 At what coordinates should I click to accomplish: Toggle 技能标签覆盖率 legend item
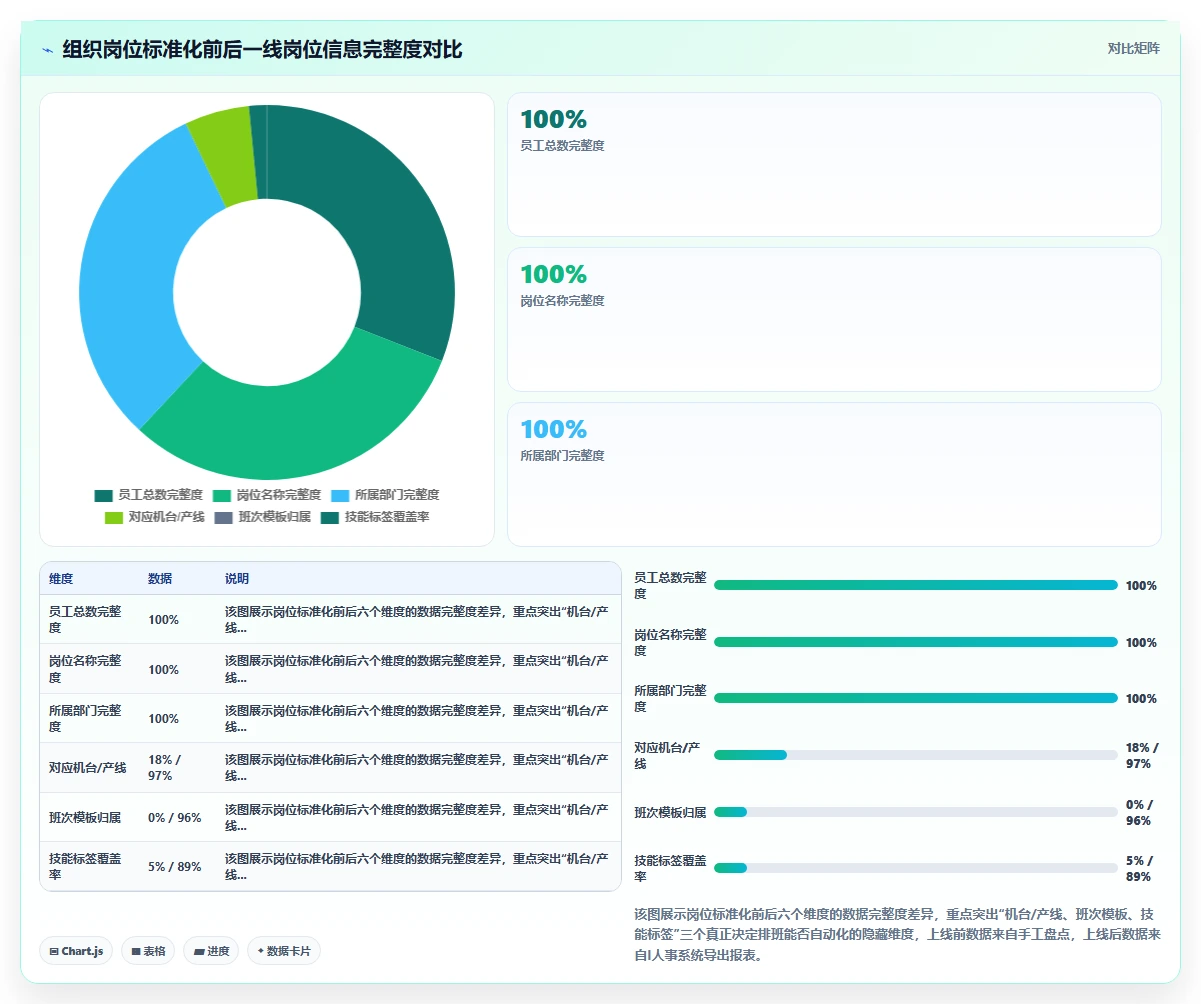pos(375,517)
